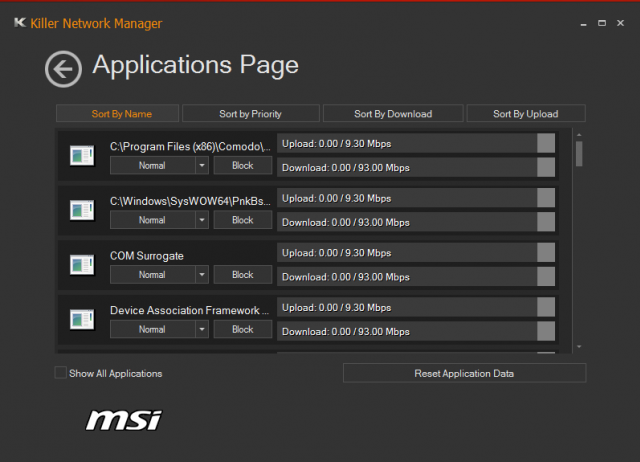
Task: Block the PnkBs application
Action: click(243, 220)
